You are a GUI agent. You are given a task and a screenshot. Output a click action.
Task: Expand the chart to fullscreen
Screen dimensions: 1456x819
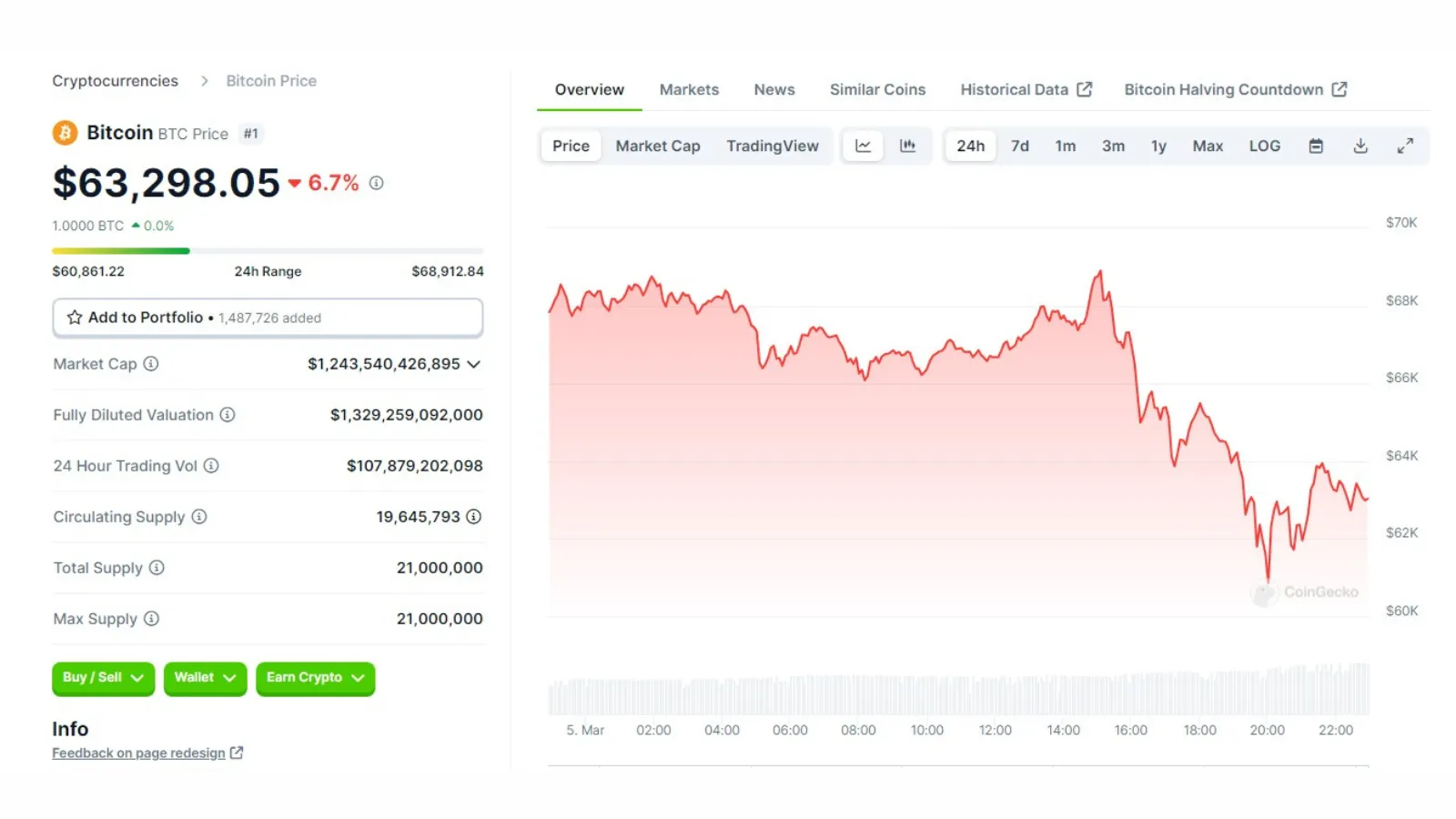click(1405, 146)
